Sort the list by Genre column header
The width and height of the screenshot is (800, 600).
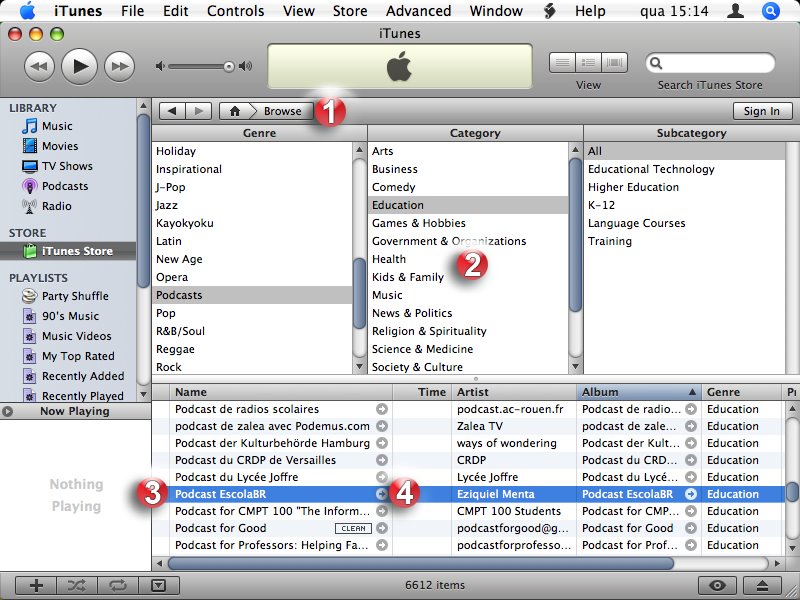(x=741, y=392)
